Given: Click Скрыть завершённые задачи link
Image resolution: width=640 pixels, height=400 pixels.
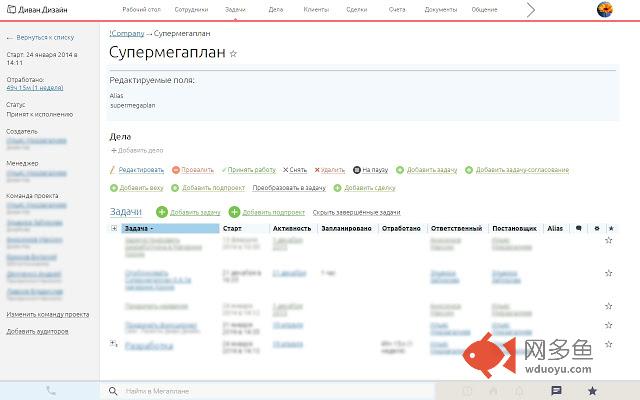Looking at the screenshot, I should (356, 212).
